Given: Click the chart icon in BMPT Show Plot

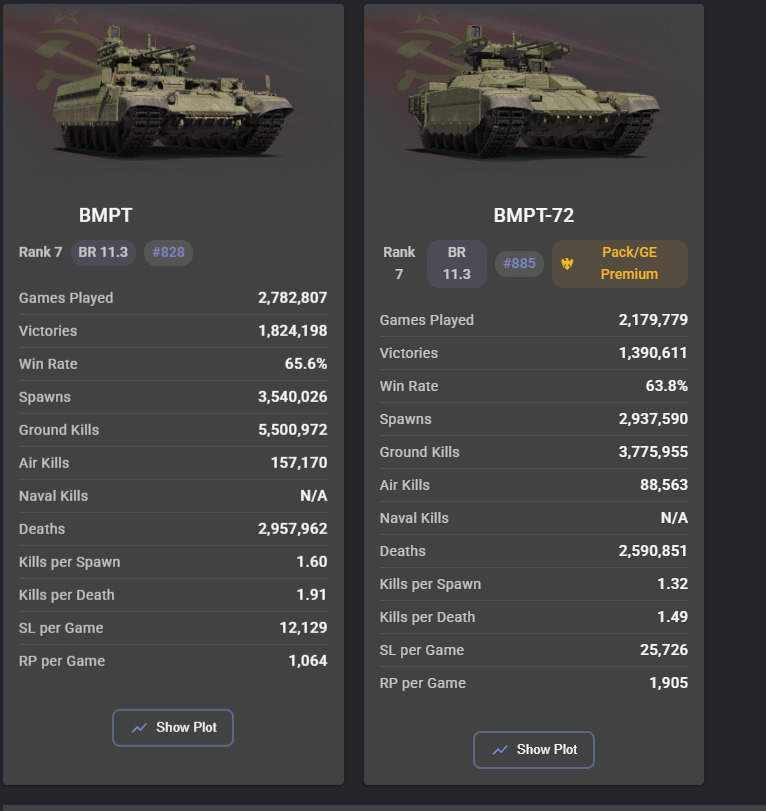Looking at the screenshot, I should [140, 728].
